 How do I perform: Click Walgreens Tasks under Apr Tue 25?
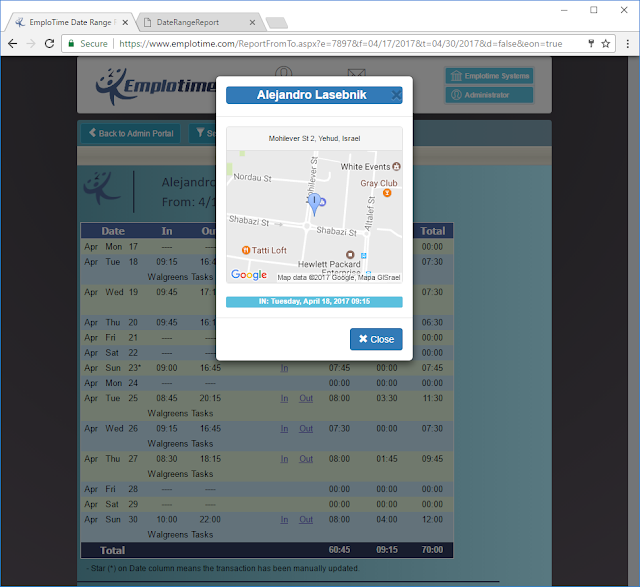click(x=180, y=414)
